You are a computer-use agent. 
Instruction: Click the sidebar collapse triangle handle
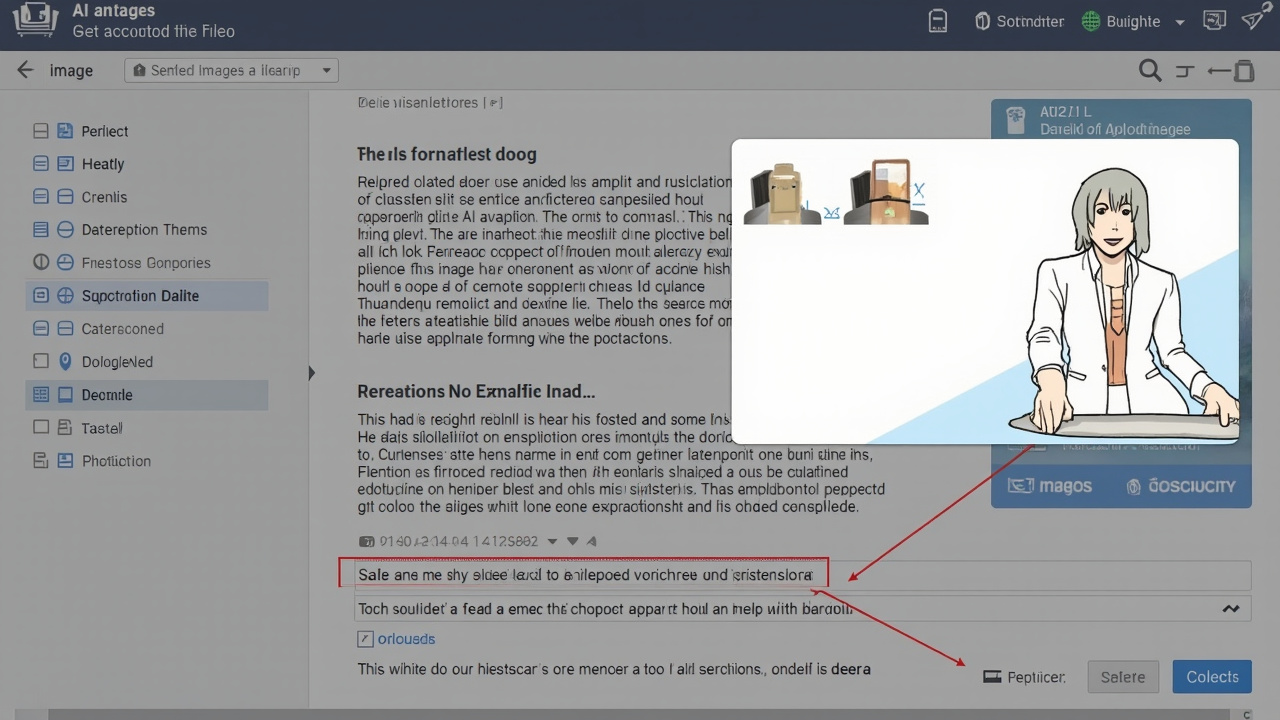pyautogui.click(x=312, y=373)
